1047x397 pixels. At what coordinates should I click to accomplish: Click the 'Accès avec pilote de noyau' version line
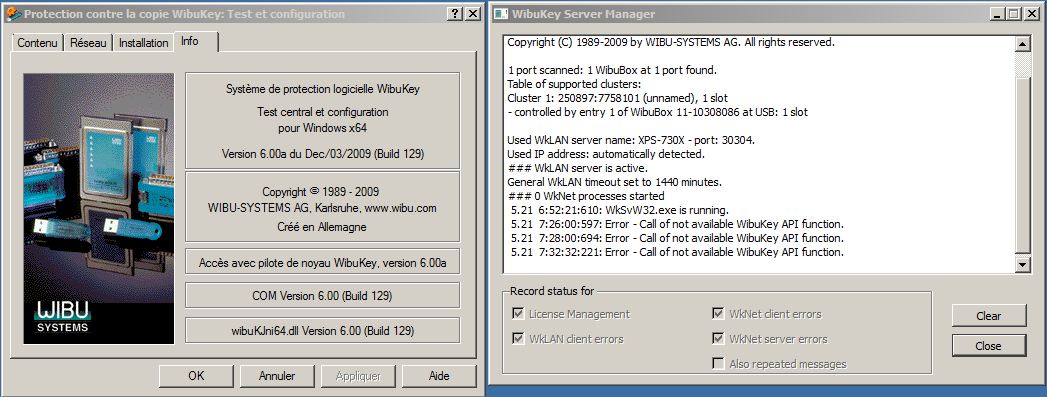tap(323, 263)
